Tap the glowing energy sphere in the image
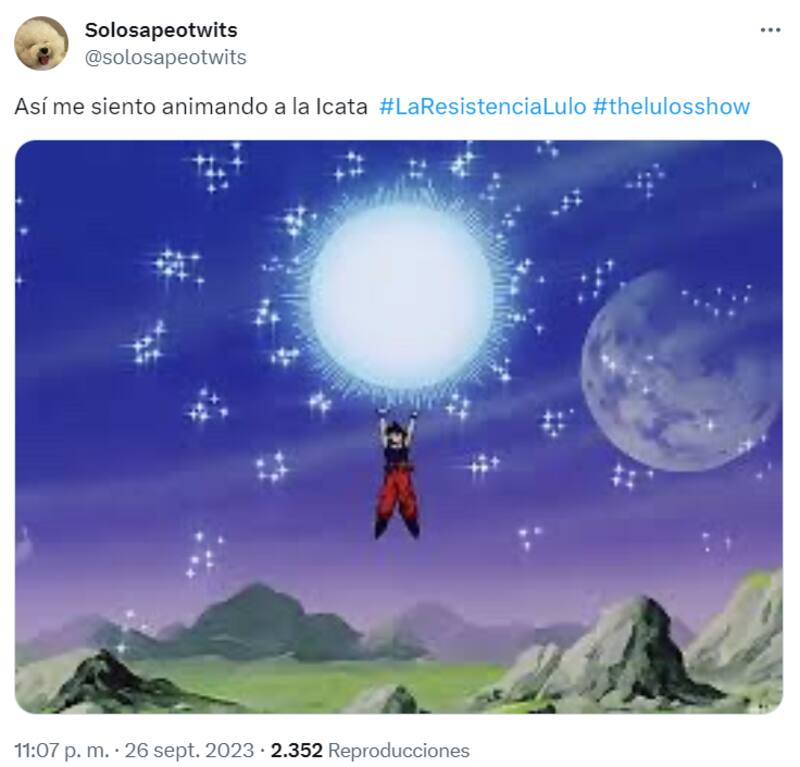The width and height of the screenshot is (800, 767). click(x=401, y=296)
